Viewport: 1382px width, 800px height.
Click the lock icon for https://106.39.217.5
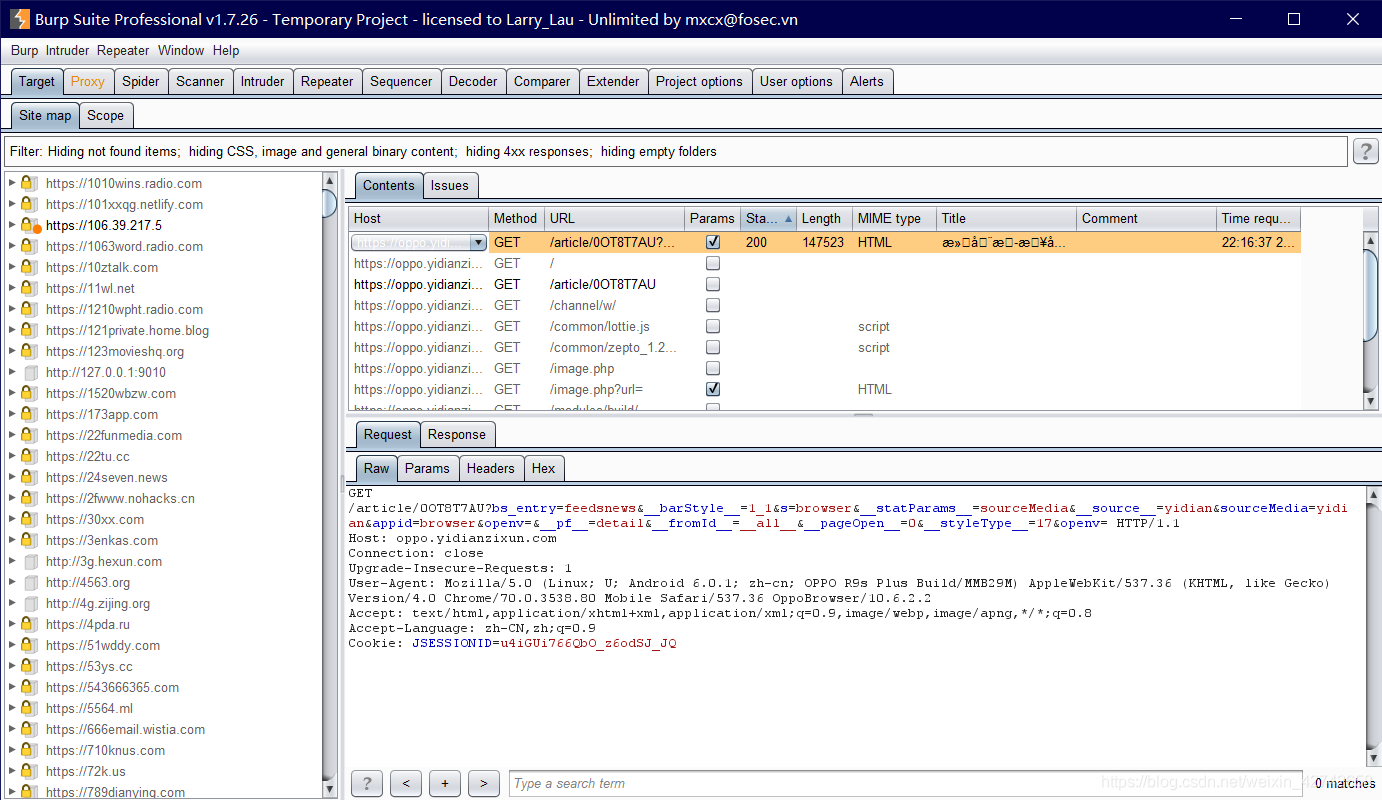point(30,226)
